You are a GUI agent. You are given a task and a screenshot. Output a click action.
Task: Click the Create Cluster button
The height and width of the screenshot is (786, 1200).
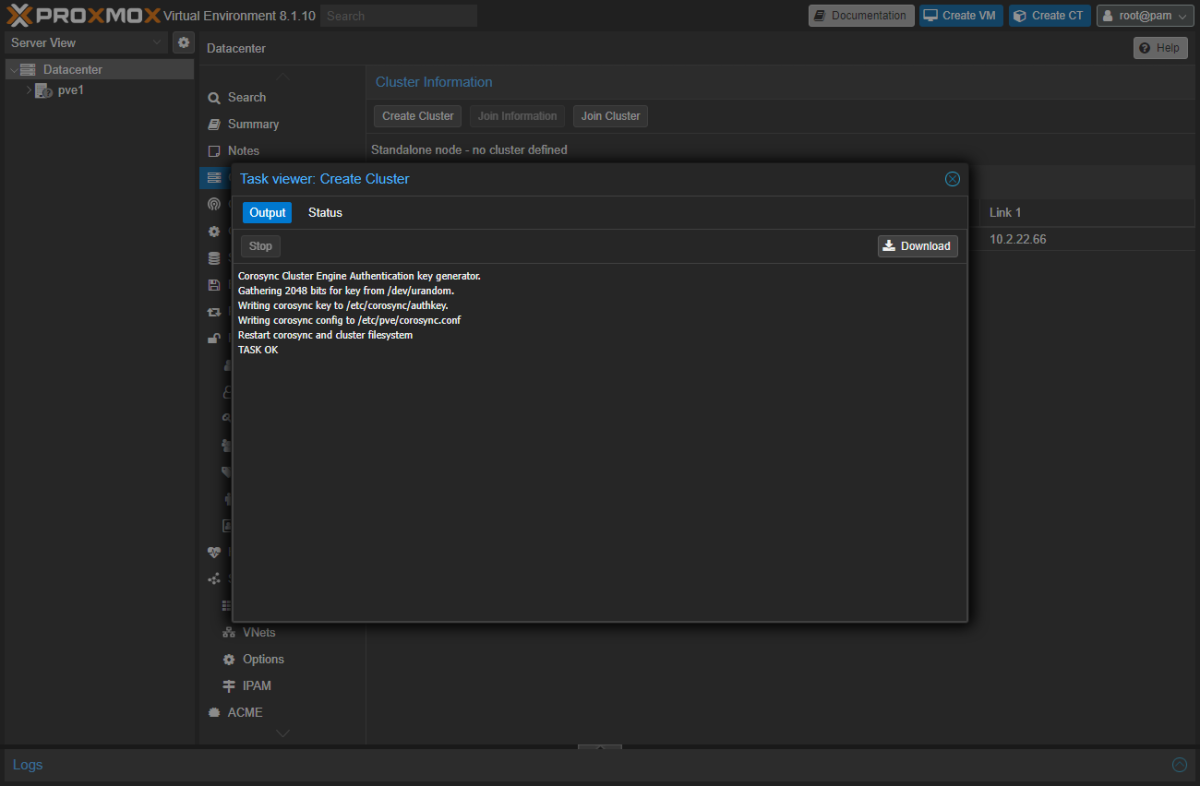pyautogui.click(x=418, y=116)
